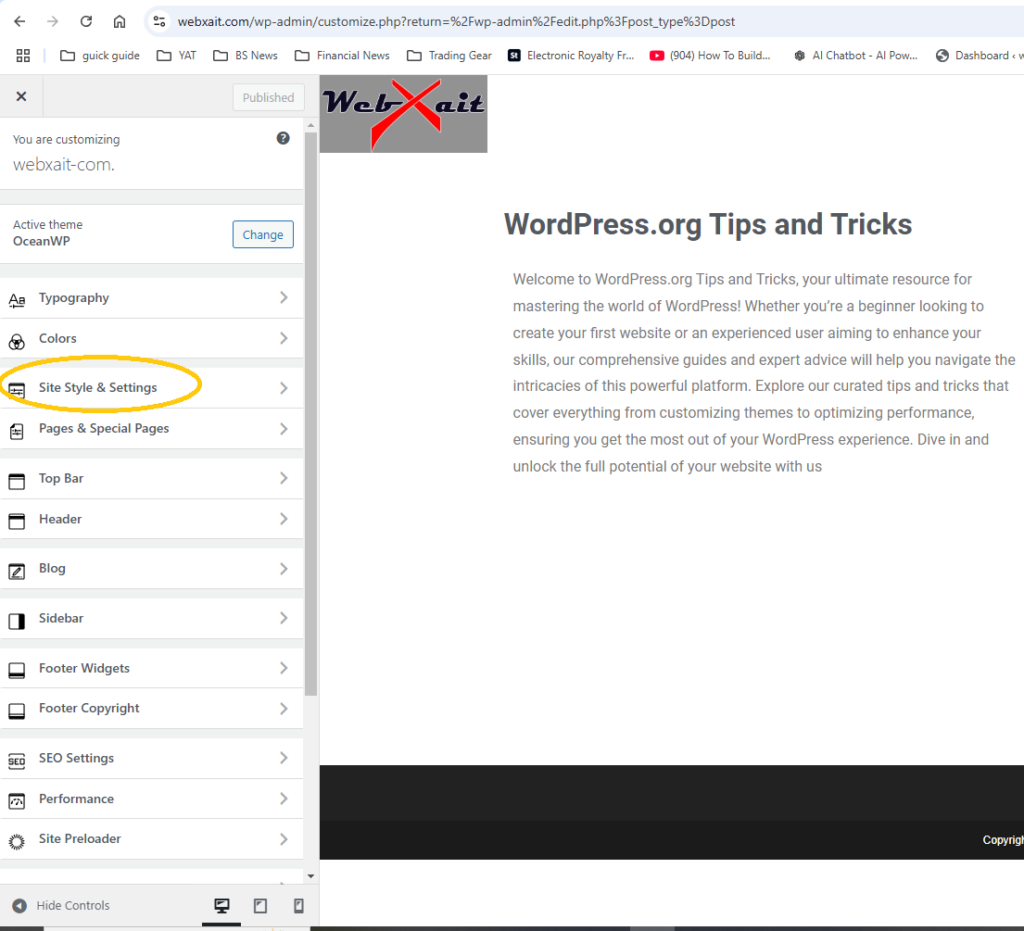1024x931 pixels.
Task: Go back in the browser
Action: [x=20, y=22]
